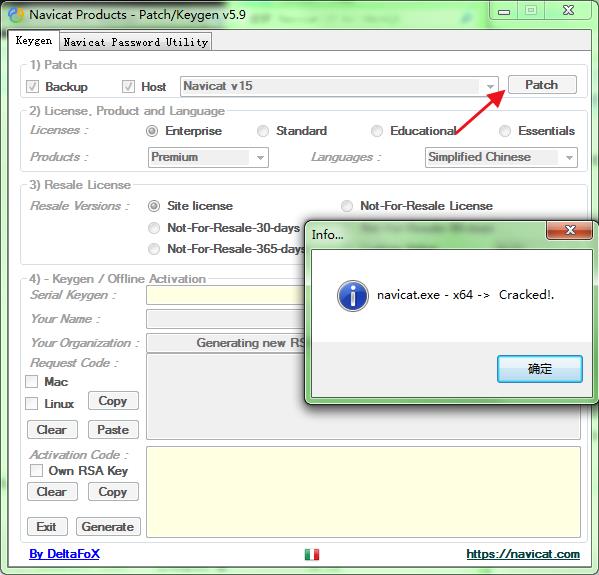Choose Not-For-Resale-30-days option
The height and width of the screenshot is (575, 599).
click(154, 228)
